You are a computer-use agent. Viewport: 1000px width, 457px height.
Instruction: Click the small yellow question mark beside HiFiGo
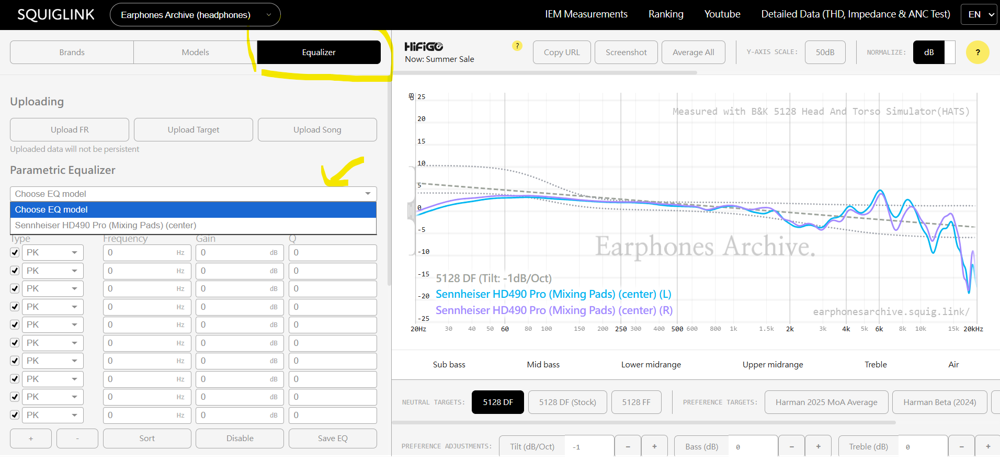[517, 46]
